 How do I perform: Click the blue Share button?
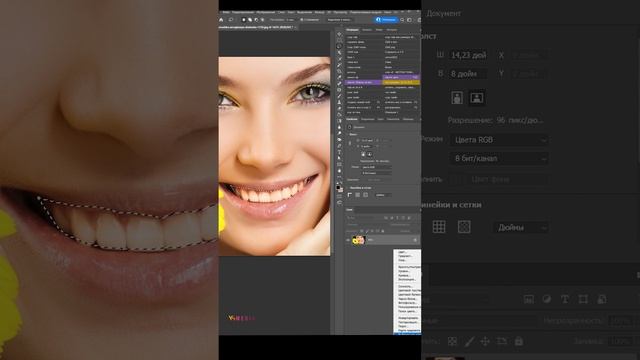click(386, 20)
